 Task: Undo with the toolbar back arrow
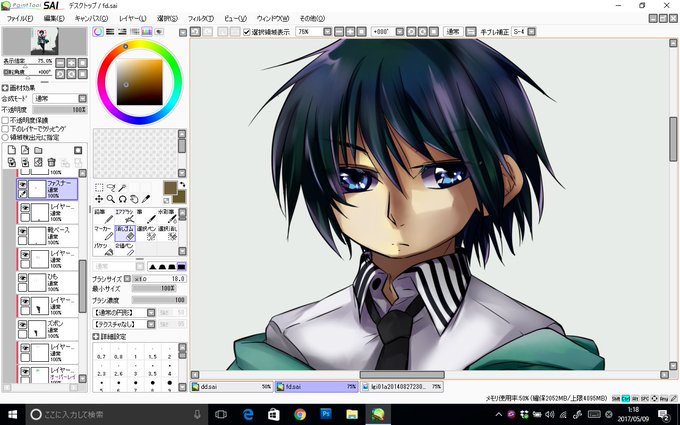196,32
